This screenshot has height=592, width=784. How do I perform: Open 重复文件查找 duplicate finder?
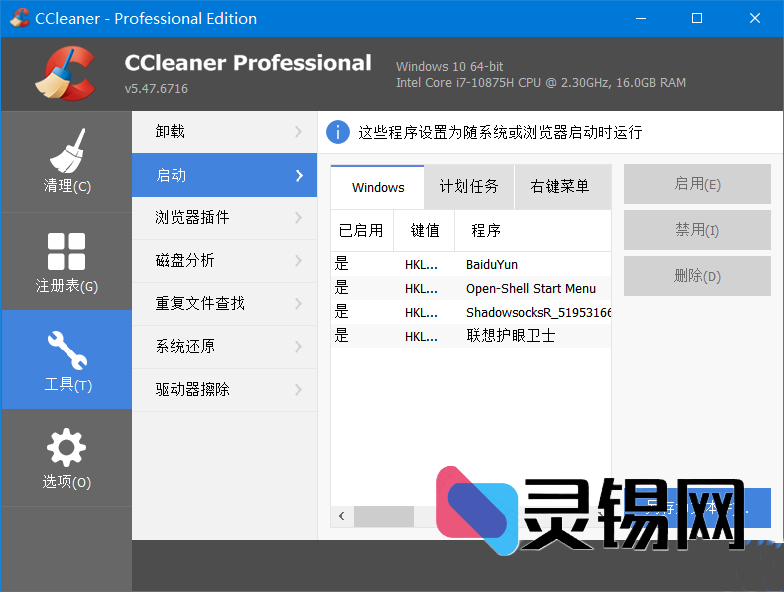(224, 304)
